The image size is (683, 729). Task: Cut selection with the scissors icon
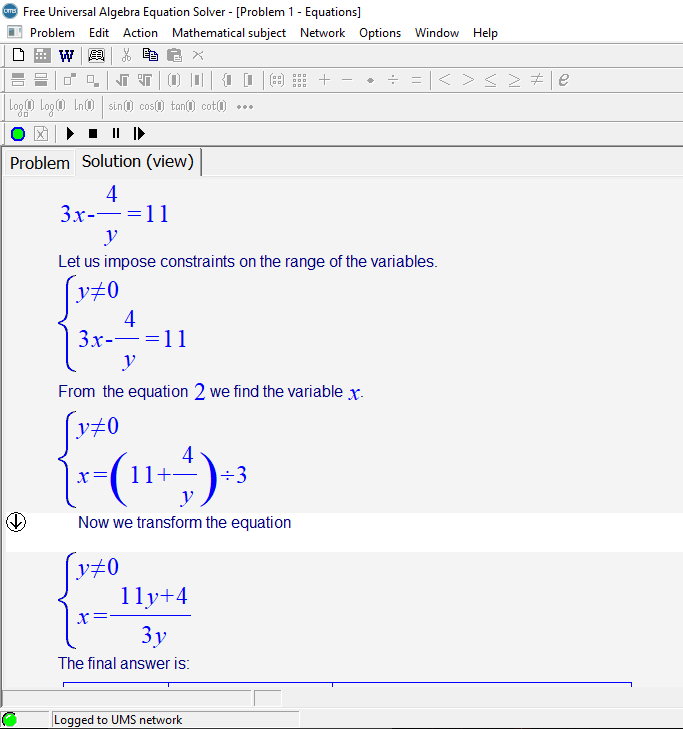[x=126, y=55]
